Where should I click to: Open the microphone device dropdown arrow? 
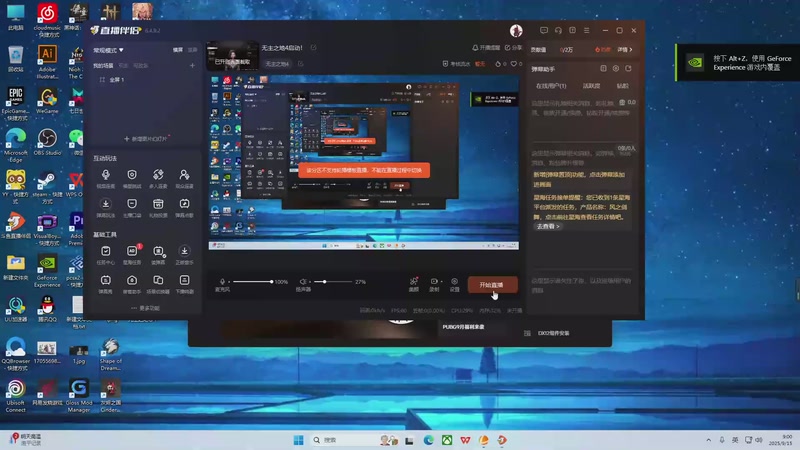point(229,282)
